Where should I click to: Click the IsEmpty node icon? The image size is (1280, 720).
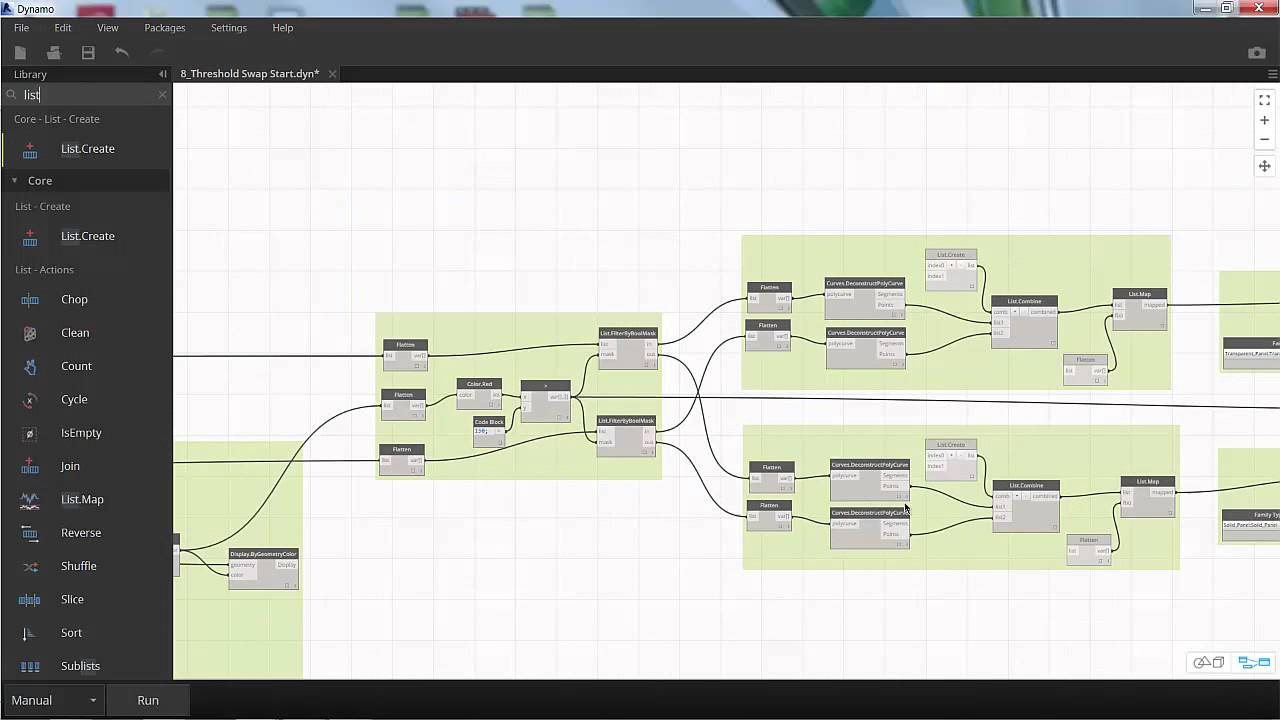(x=30, y=433)
